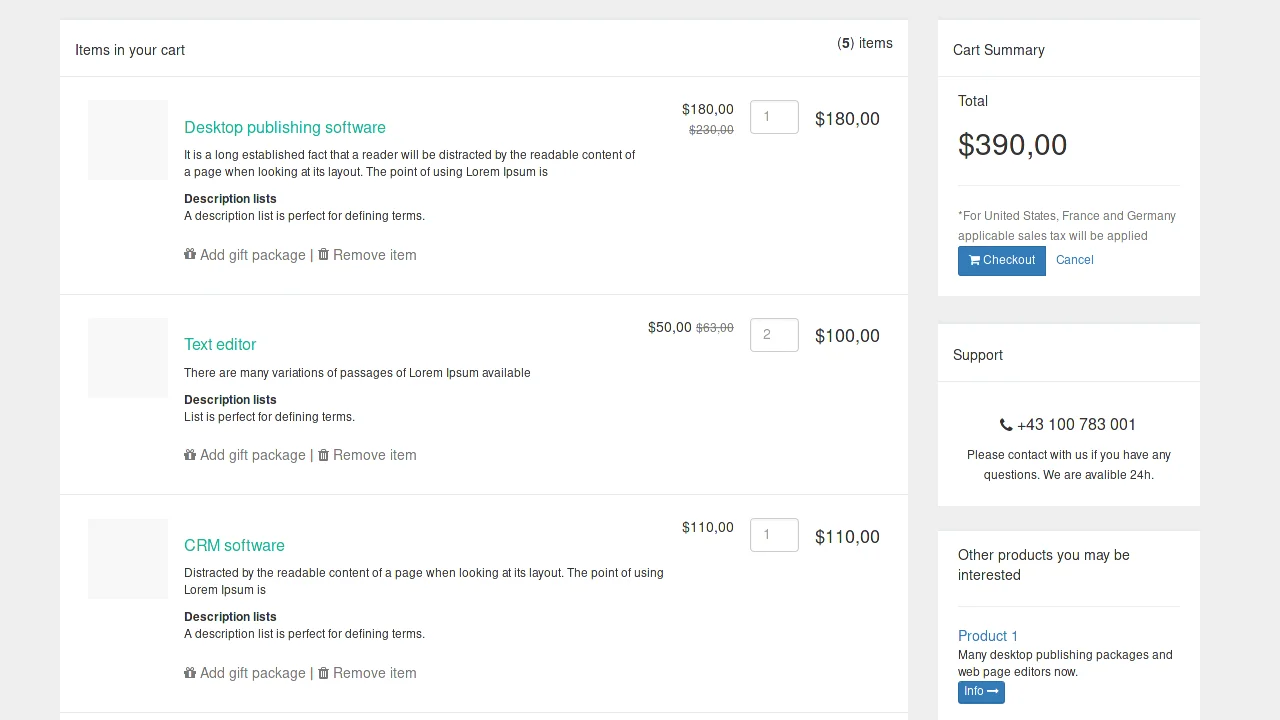1280x720 pixels.
Task: Click the quantity field for Desktop publishing software
Action: pos(774,117)
